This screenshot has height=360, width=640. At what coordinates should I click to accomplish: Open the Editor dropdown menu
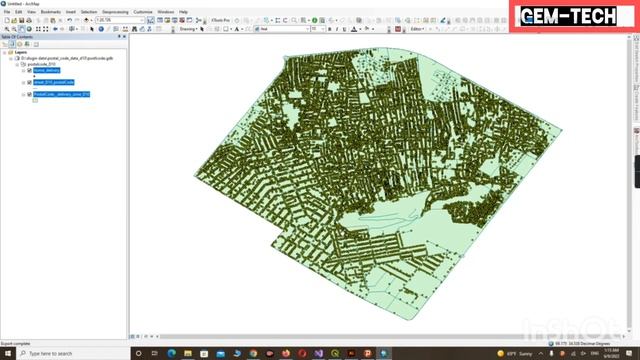(417, 29)
